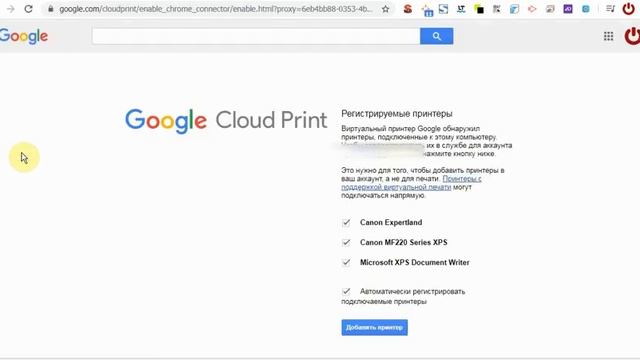This screenshot has width=640, height=360.
Task: Click the browser forward arrow
Action: [x=11, y=9]
